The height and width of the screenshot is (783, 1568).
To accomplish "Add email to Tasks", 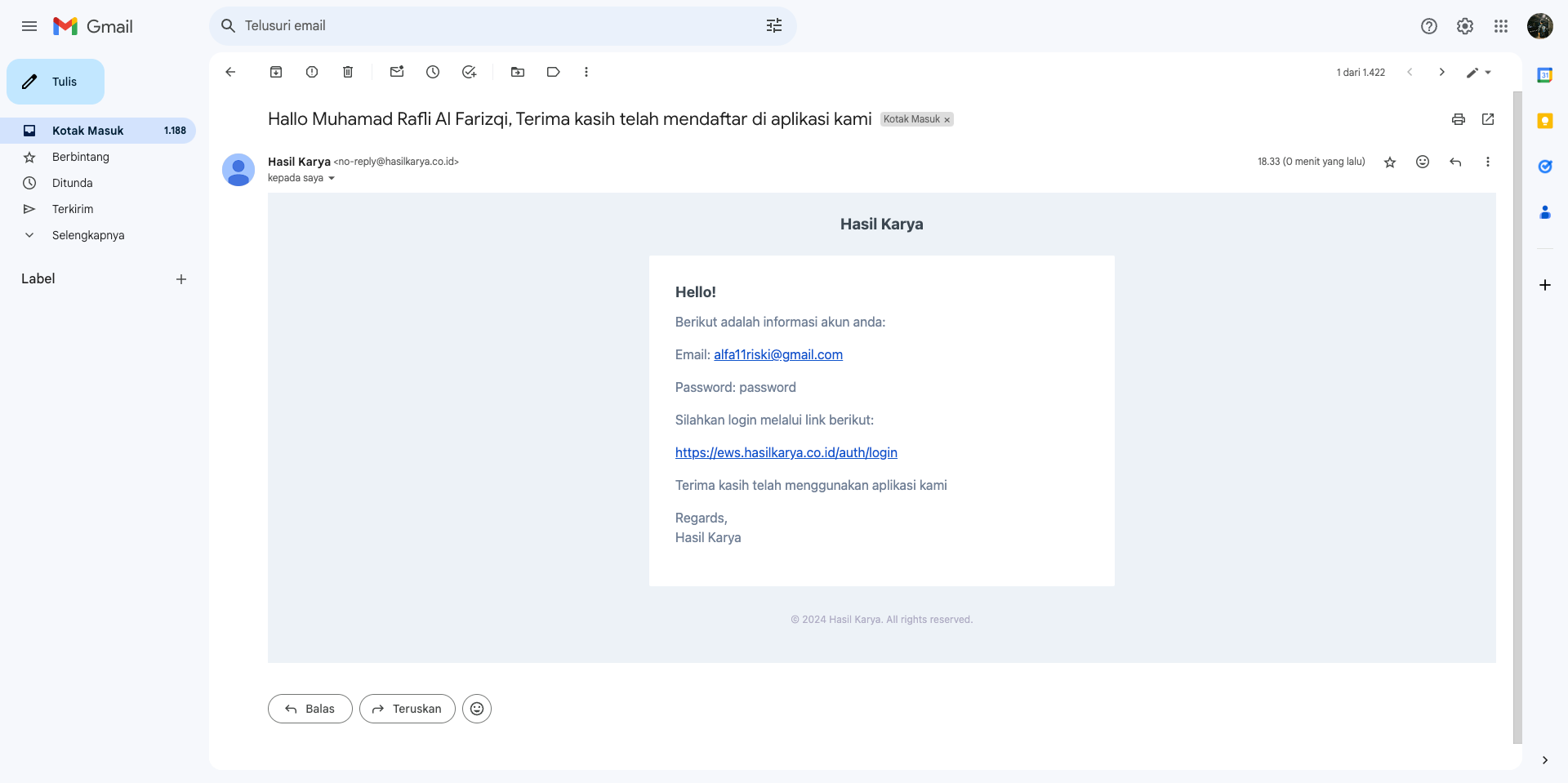I will point(469,72).
